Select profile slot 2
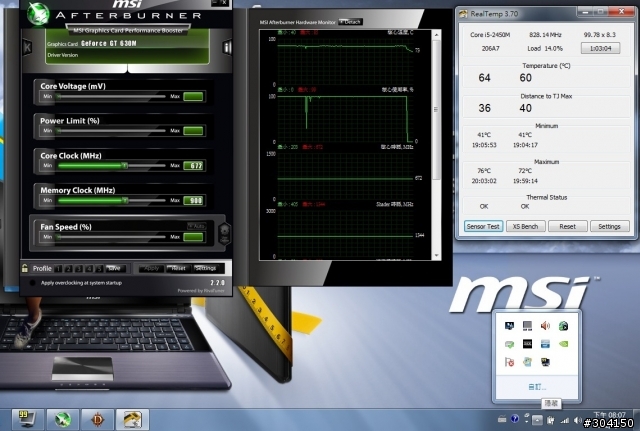 (69, 269)
